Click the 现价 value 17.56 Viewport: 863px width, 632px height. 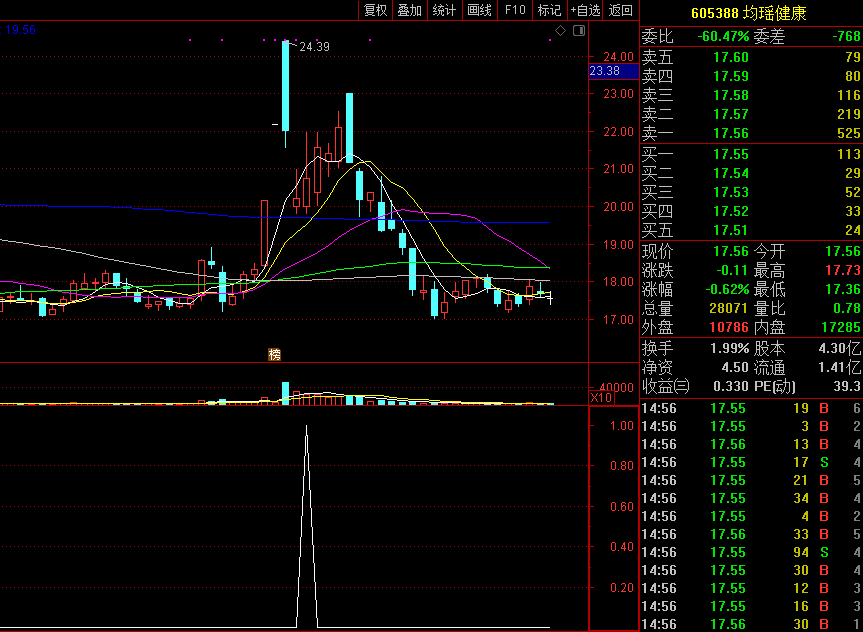(x=731, y=252)
